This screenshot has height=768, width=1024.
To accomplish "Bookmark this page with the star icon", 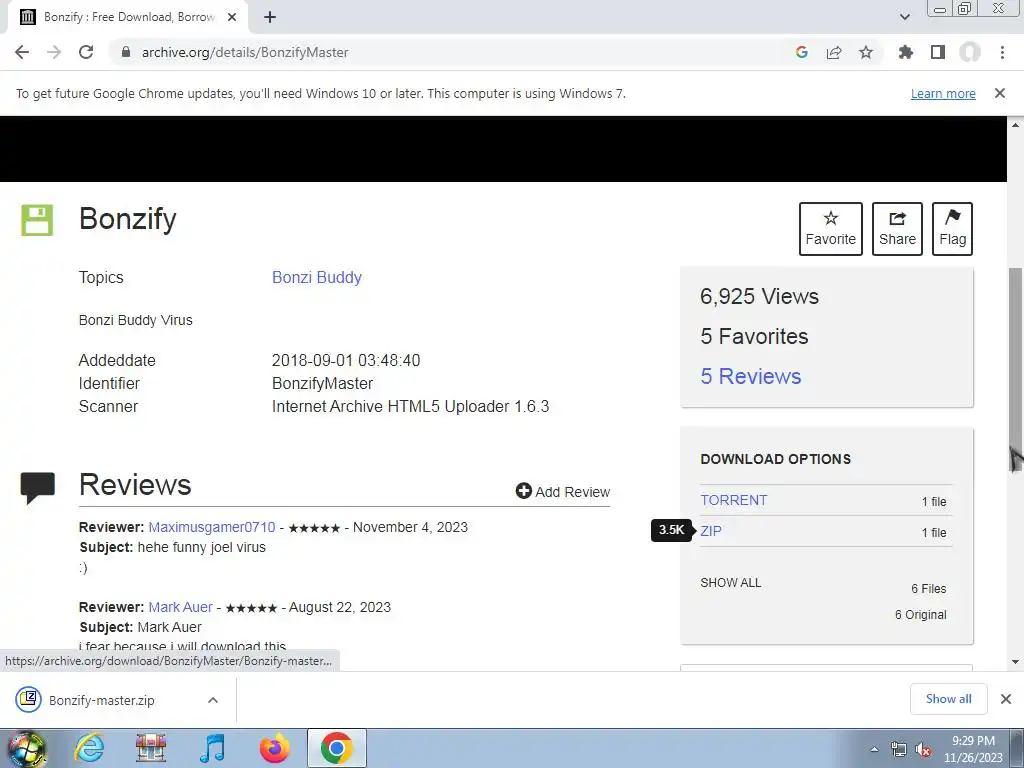I will coord(866,52).
